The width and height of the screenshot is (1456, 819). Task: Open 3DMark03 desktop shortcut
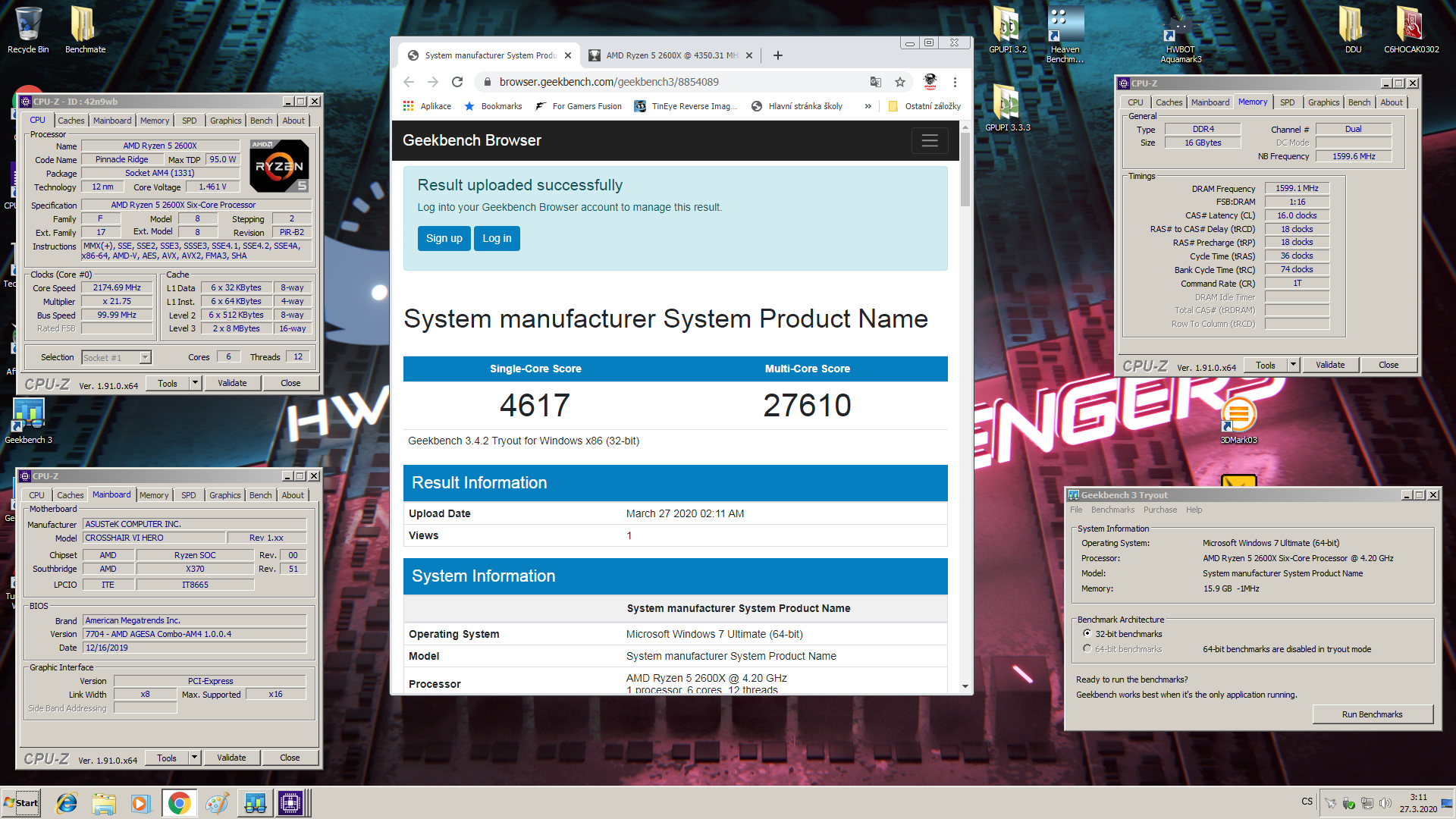[1238, 421]
